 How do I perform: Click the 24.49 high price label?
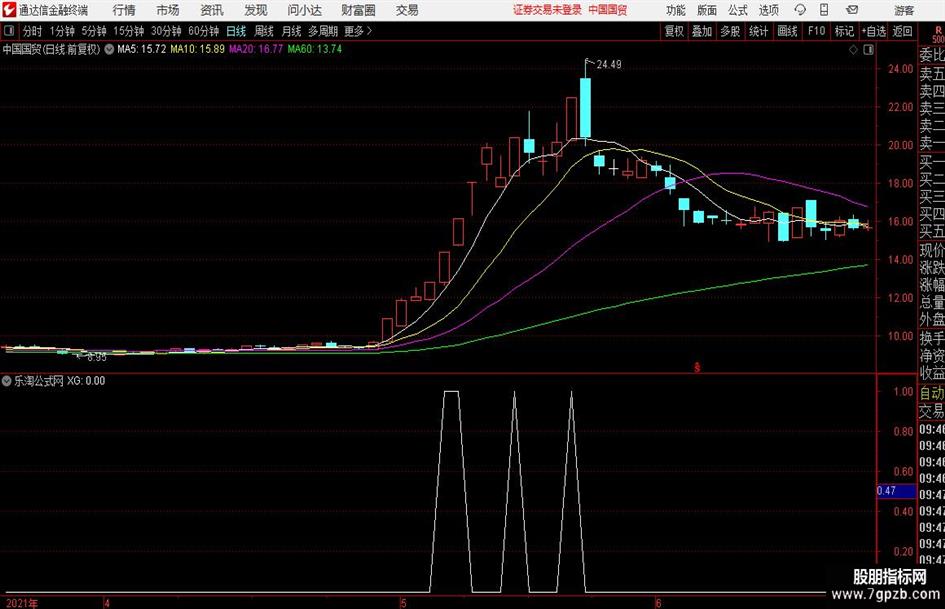pos(609,65)
